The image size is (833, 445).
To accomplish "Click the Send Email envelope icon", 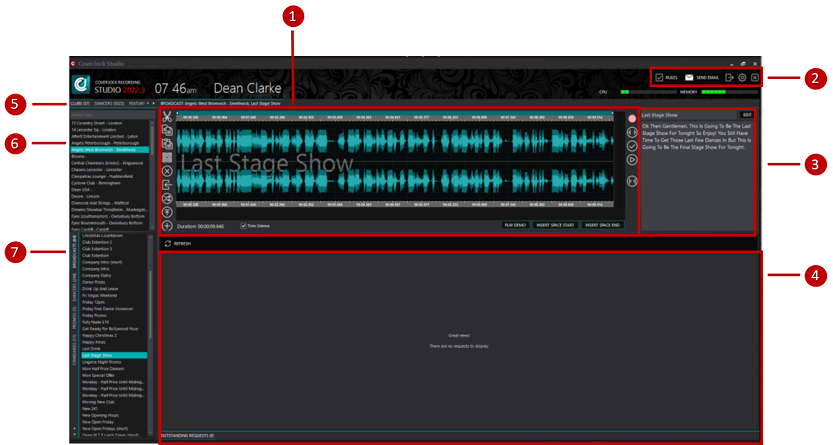I will 689,77.
